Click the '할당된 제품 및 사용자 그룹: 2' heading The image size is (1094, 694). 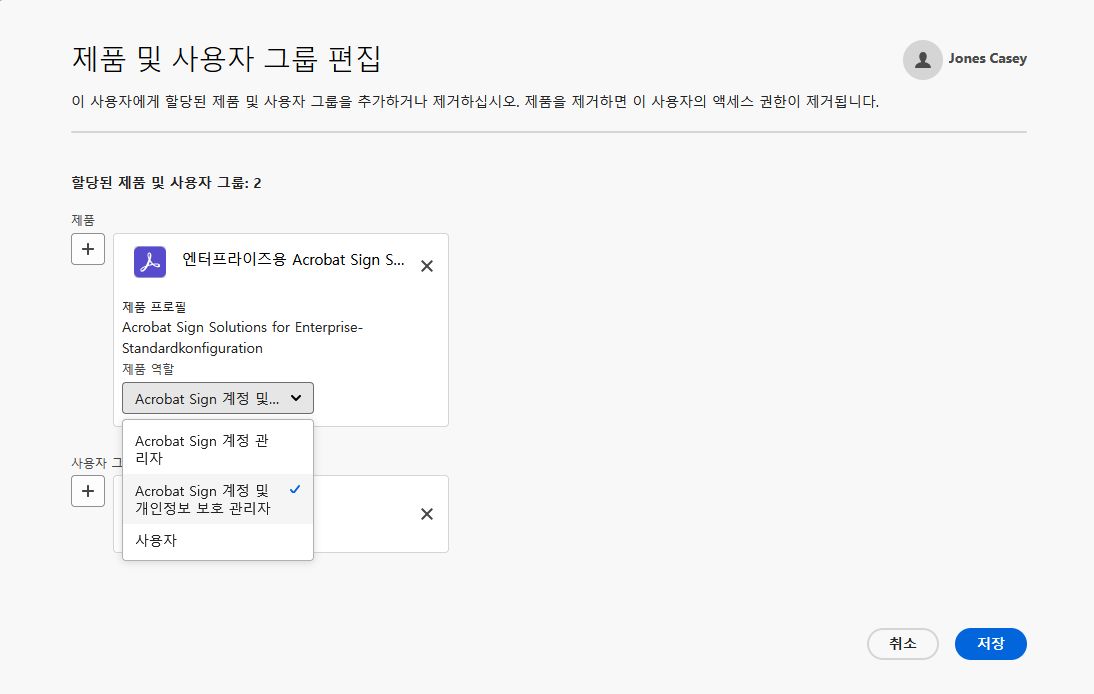coord(165,183)
